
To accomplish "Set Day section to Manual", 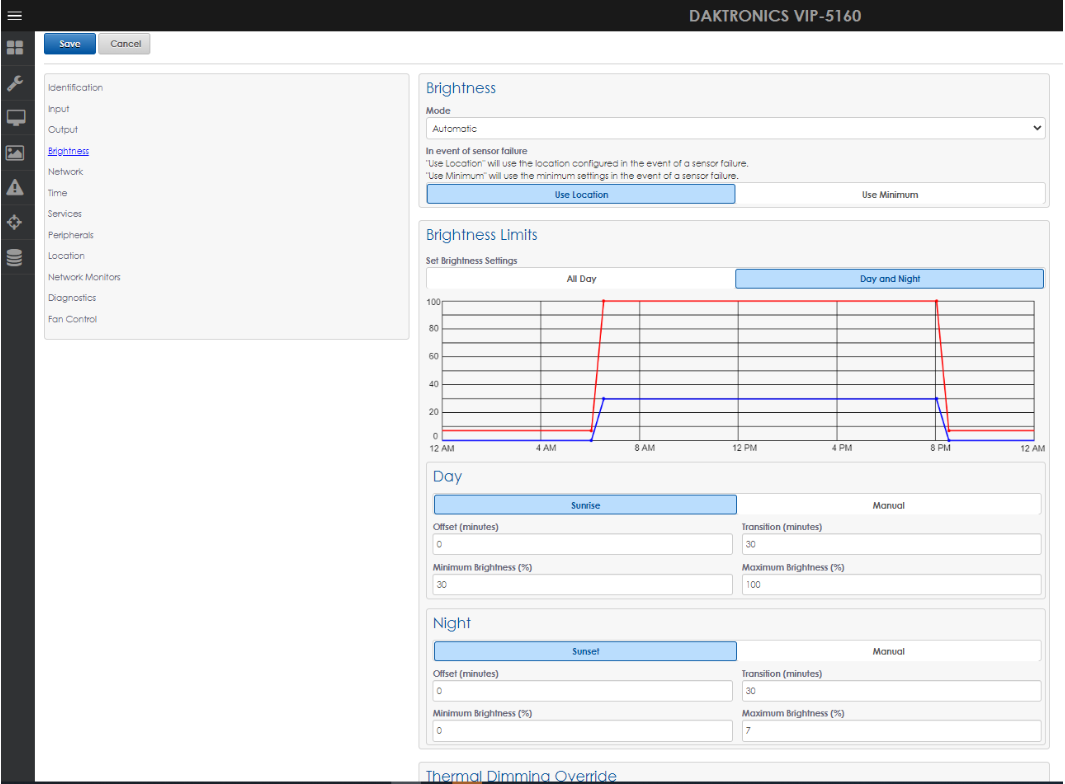I will [888, 506].
